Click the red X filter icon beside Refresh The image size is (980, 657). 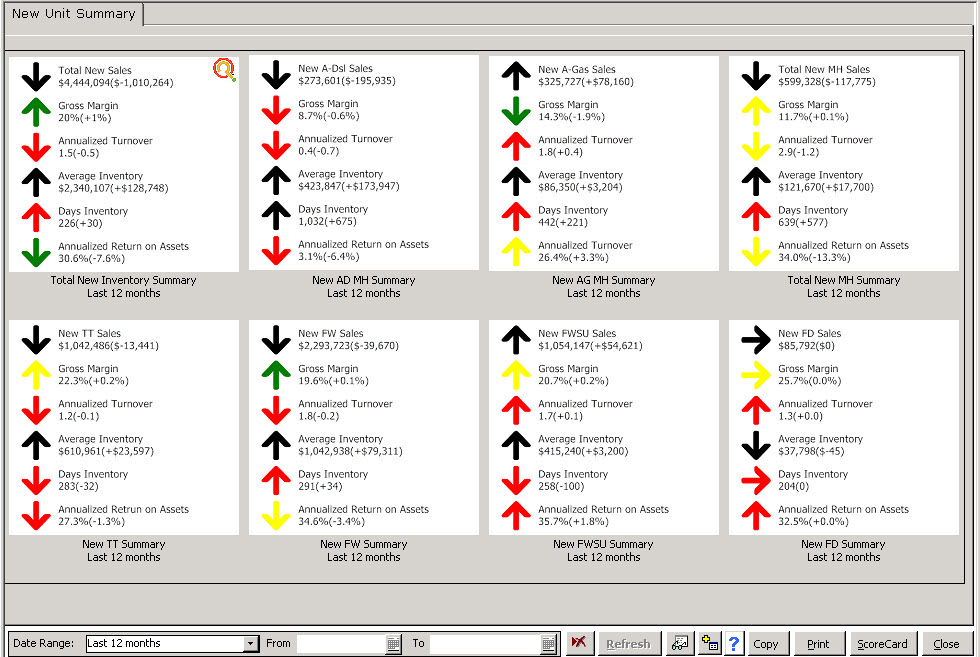(577, 643)
